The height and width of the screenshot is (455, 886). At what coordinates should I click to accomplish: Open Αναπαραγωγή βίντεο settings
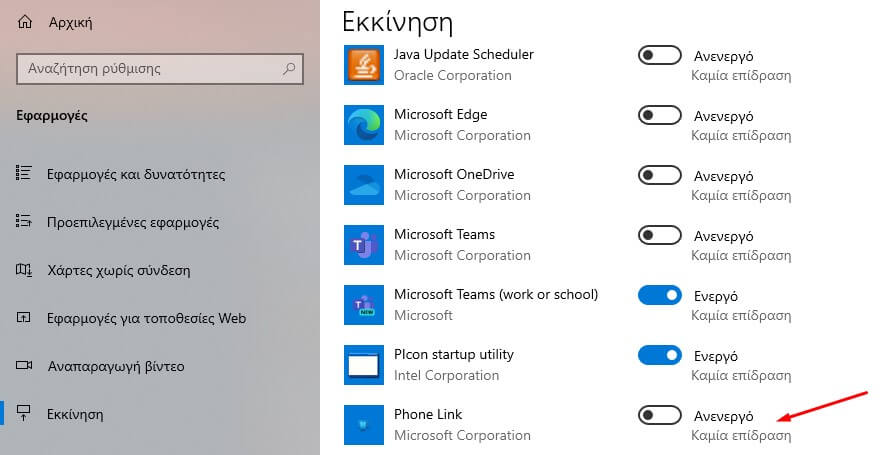115,366
